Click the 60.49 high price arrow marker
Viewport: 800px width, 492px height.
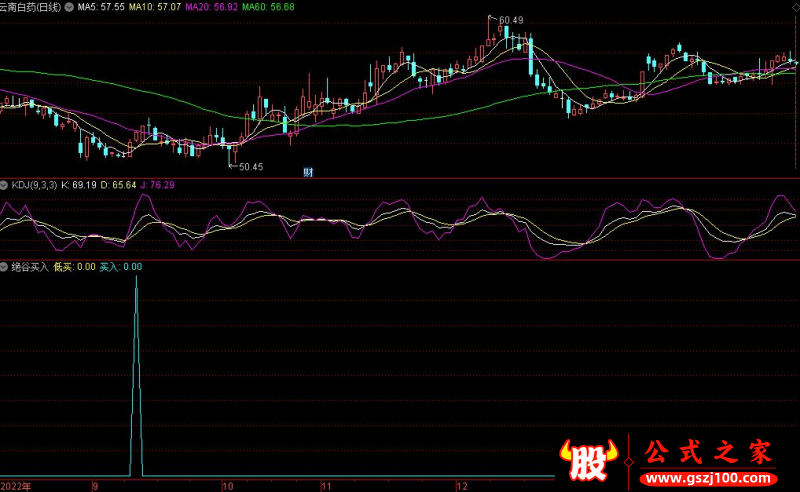coord(509,20)
